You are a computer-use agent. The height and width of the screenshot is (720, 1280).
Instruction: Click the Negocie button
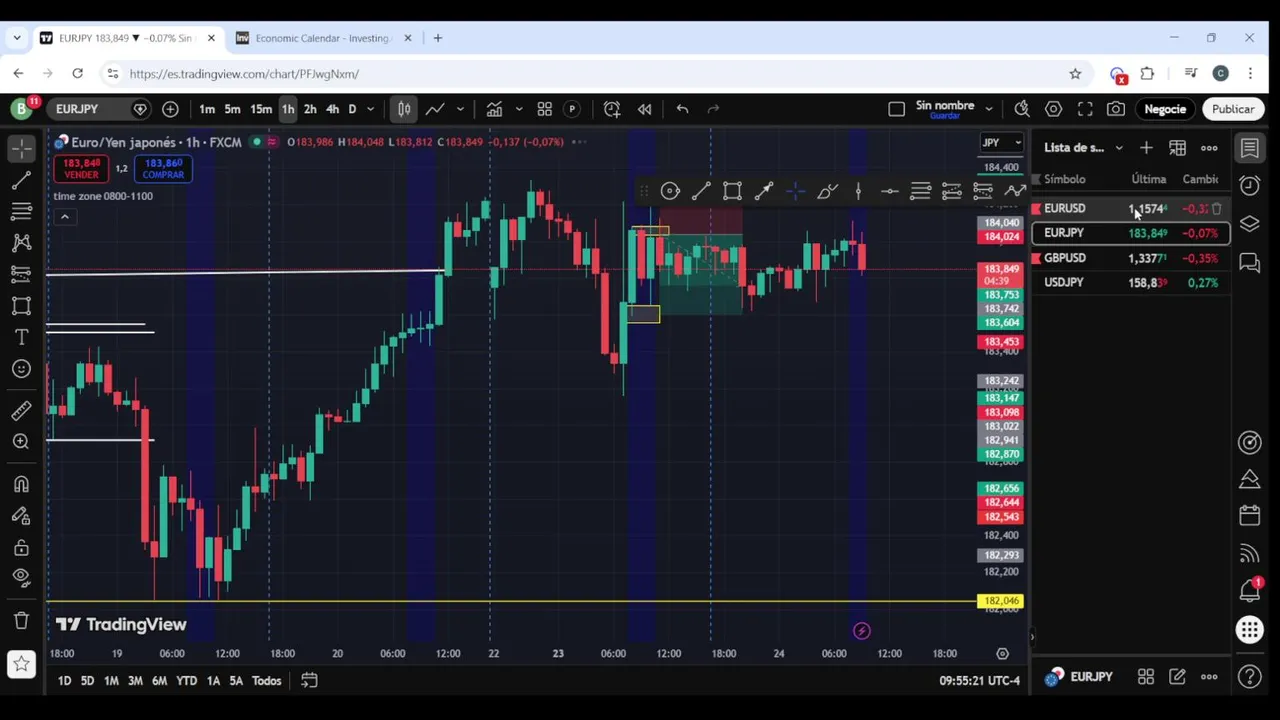(1165, 109)
